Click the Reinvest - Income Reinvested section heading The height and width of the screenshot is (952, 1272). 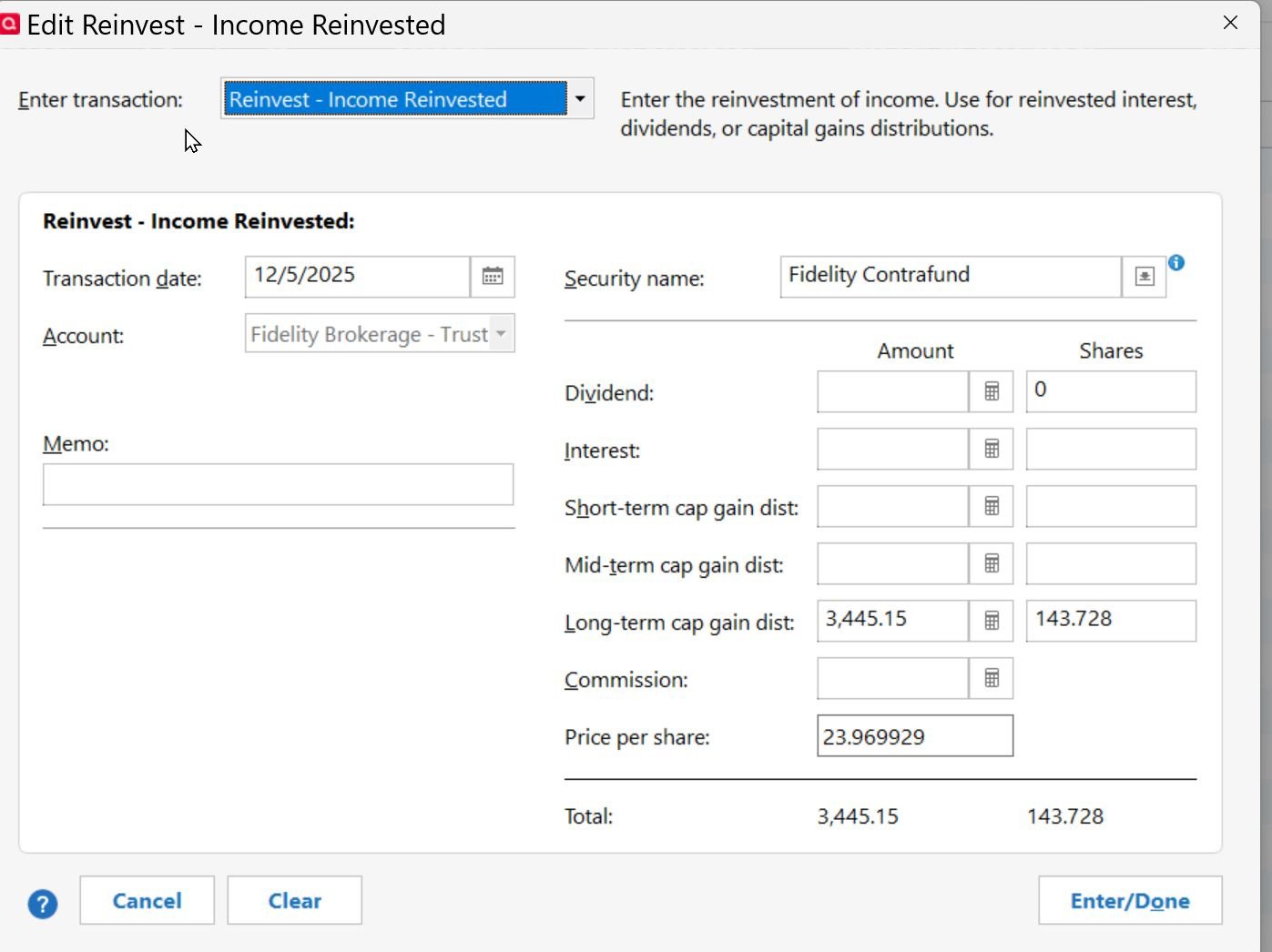tap(198, 221)
